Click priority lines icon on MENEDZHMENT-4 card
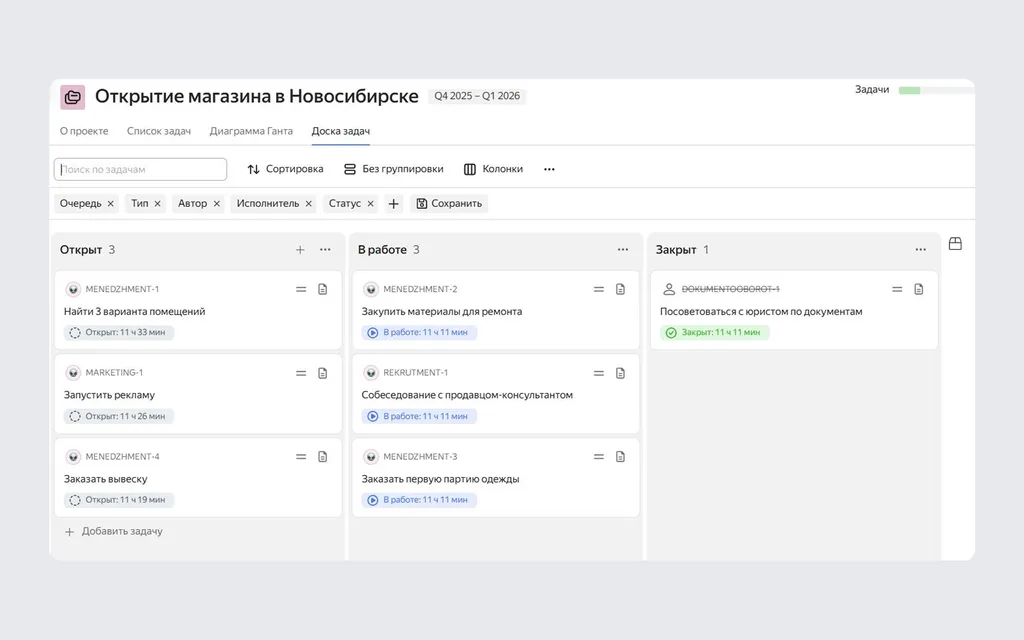Screen dimensions: 1024x640 point(301,456)
